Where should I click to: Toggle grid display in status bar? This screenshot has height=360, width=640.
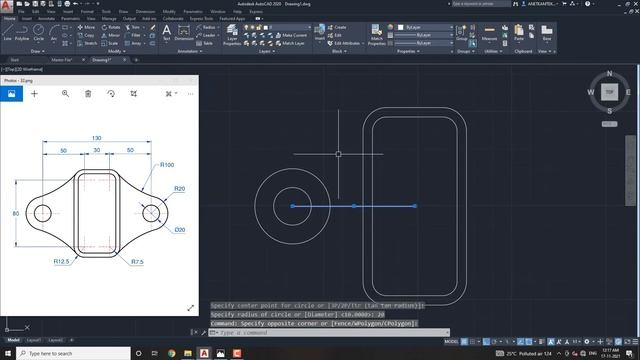(464, 342)
